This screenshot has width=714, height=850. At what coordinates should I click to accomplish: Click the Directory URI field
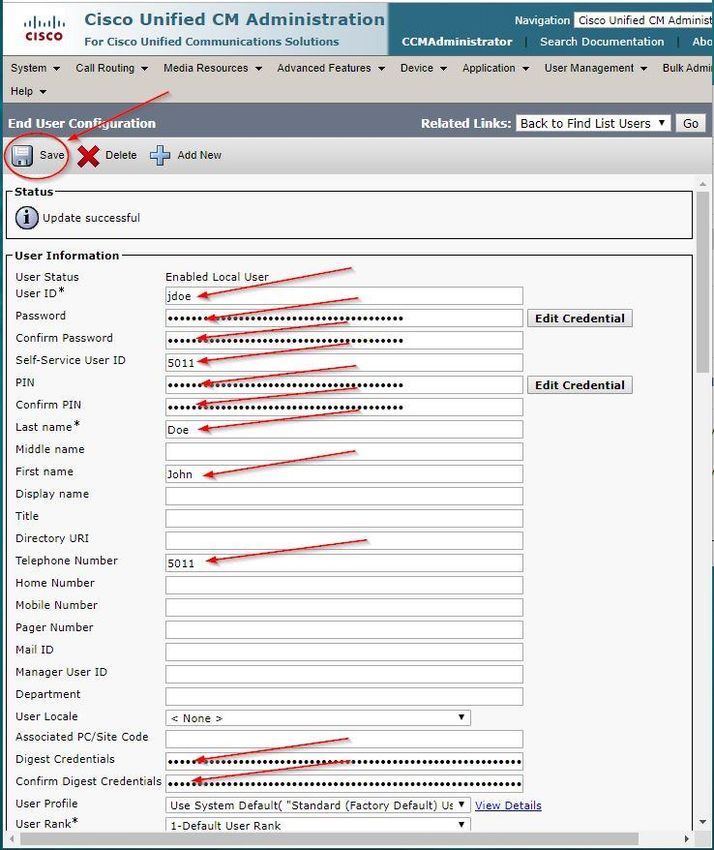(x=344, y=540)
